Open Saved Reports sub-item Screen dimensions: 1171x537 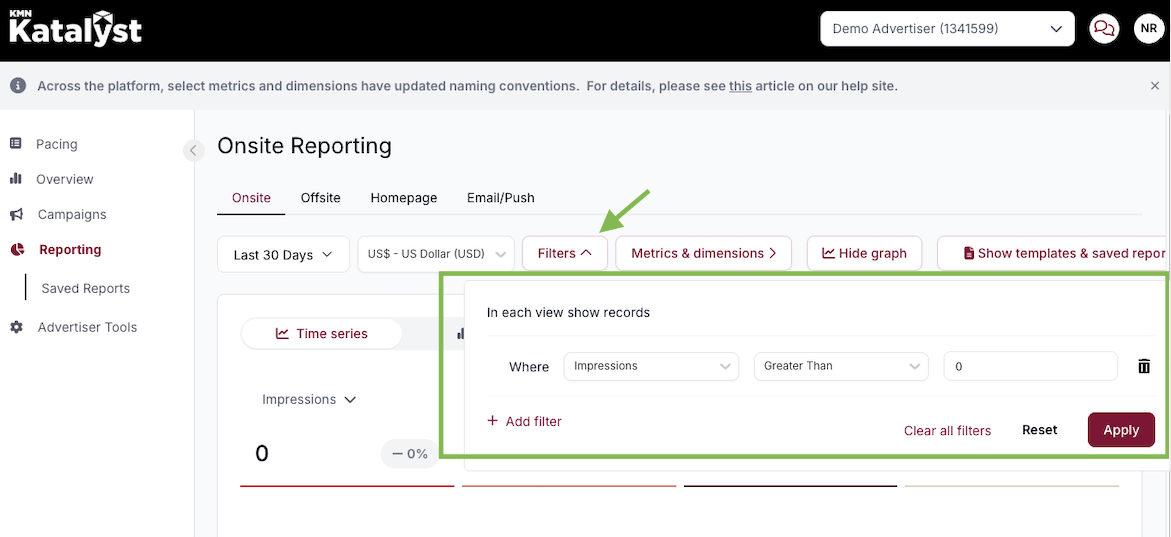85,288
